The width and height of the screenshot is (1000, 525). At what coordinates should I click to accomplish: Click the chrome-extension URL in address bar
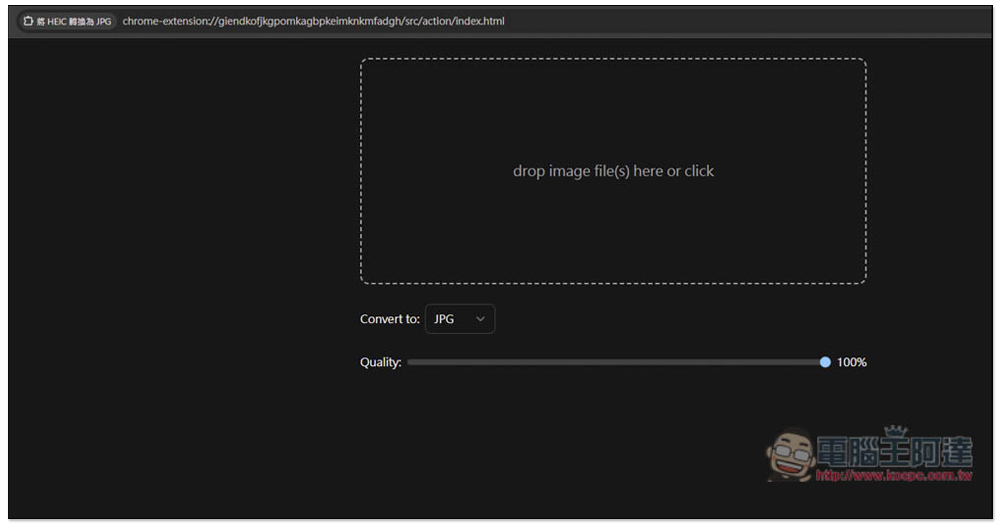[313, 21]
